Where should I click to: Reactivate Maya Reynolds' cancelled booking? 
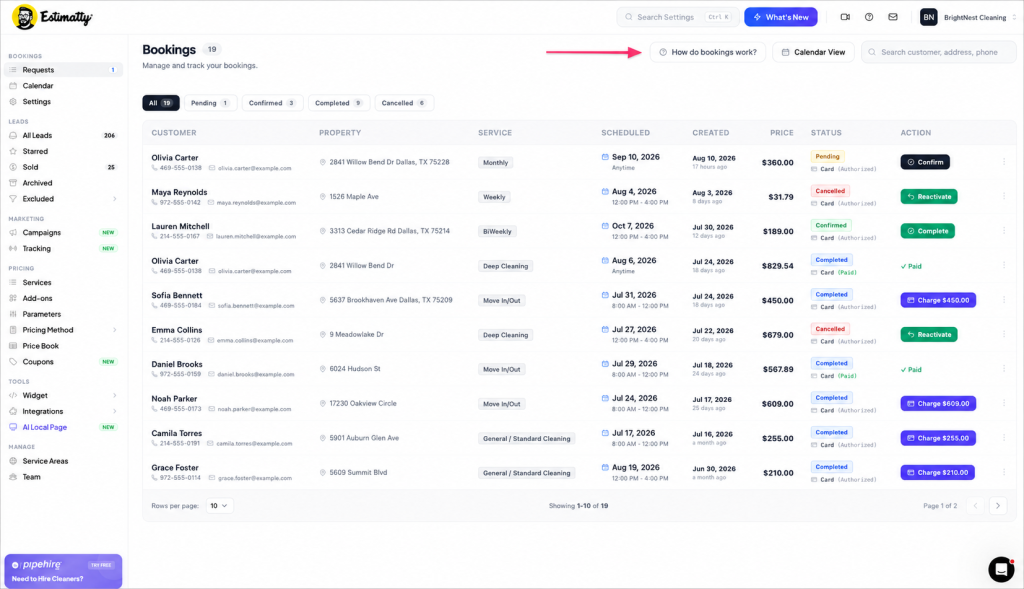[929, 197]
